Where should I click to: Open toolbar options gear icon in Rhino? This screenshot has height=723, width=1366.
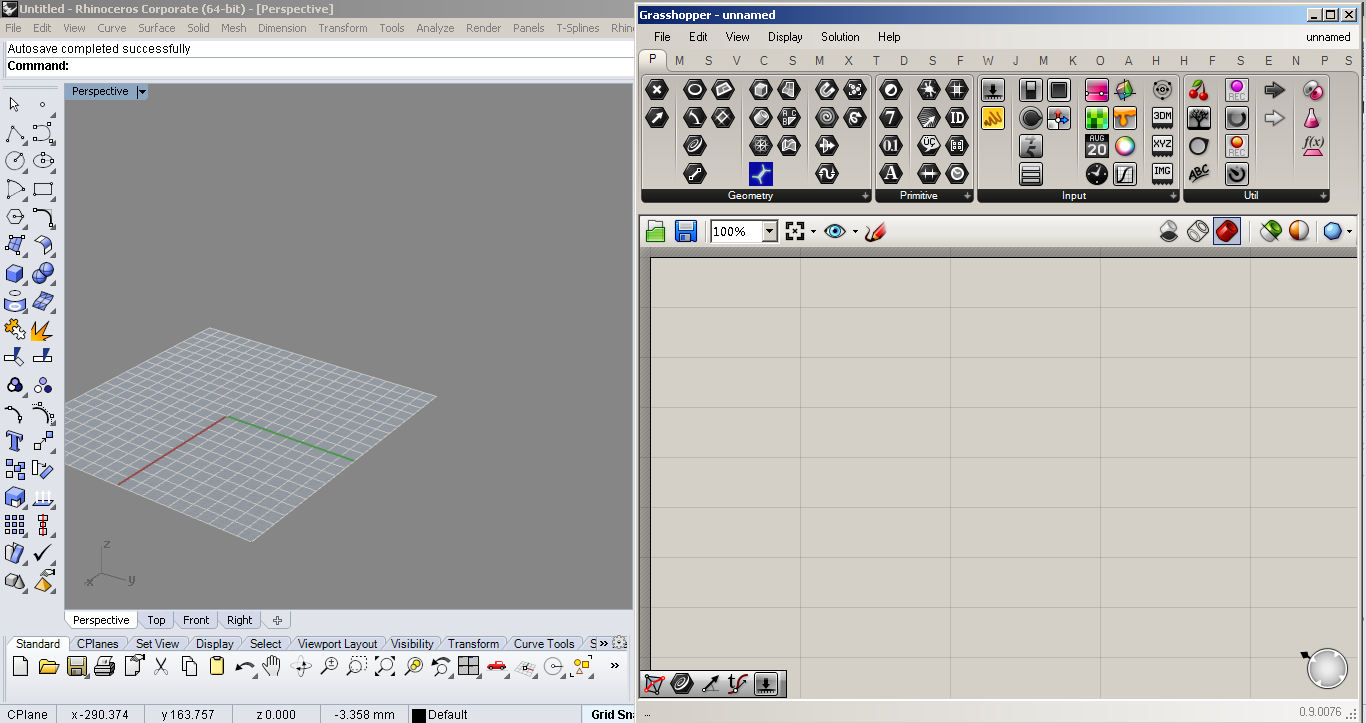(620, 643)
